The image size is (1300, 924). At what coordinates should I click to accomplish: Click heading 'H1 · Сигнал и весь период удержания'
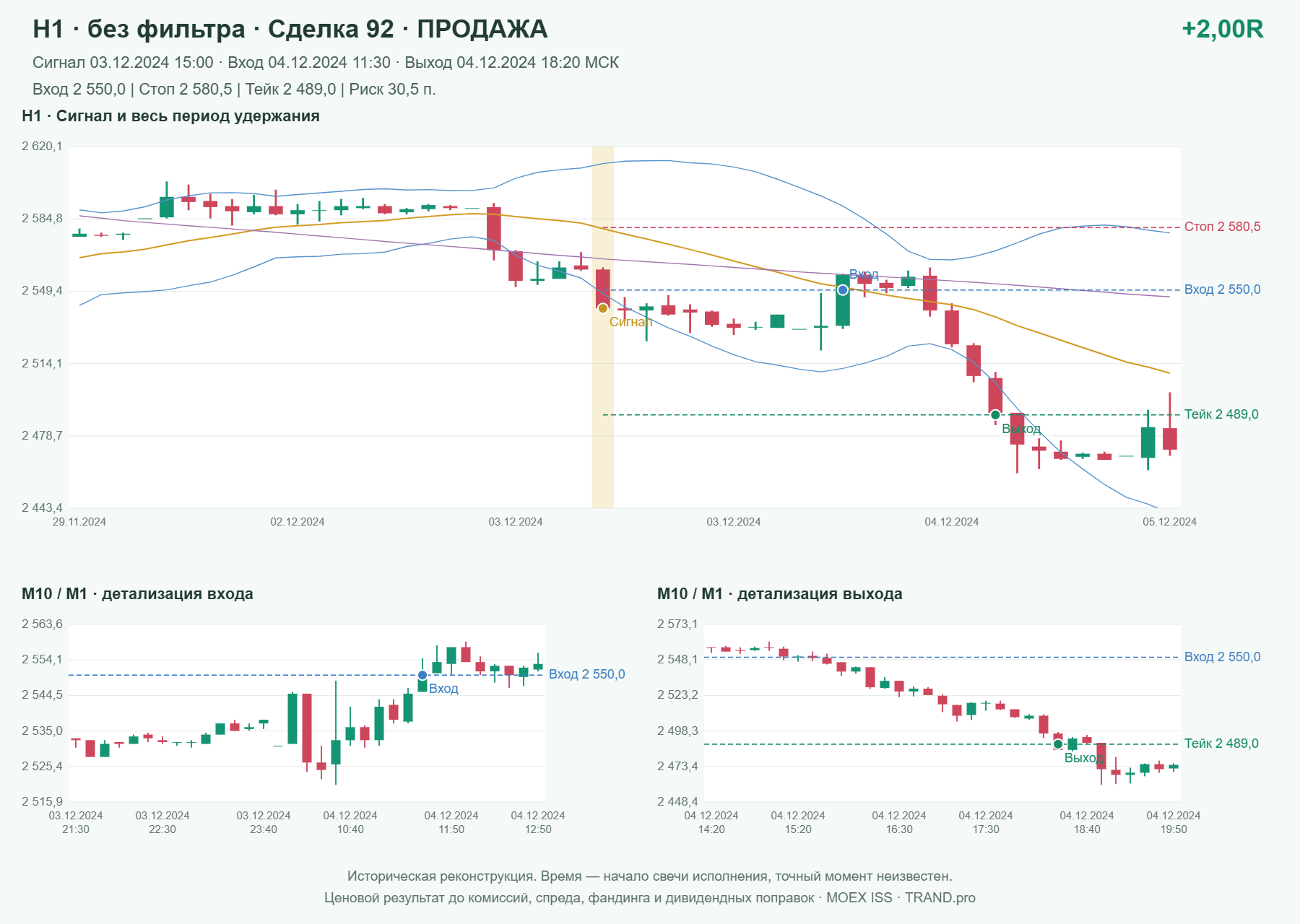click(170, 116)
